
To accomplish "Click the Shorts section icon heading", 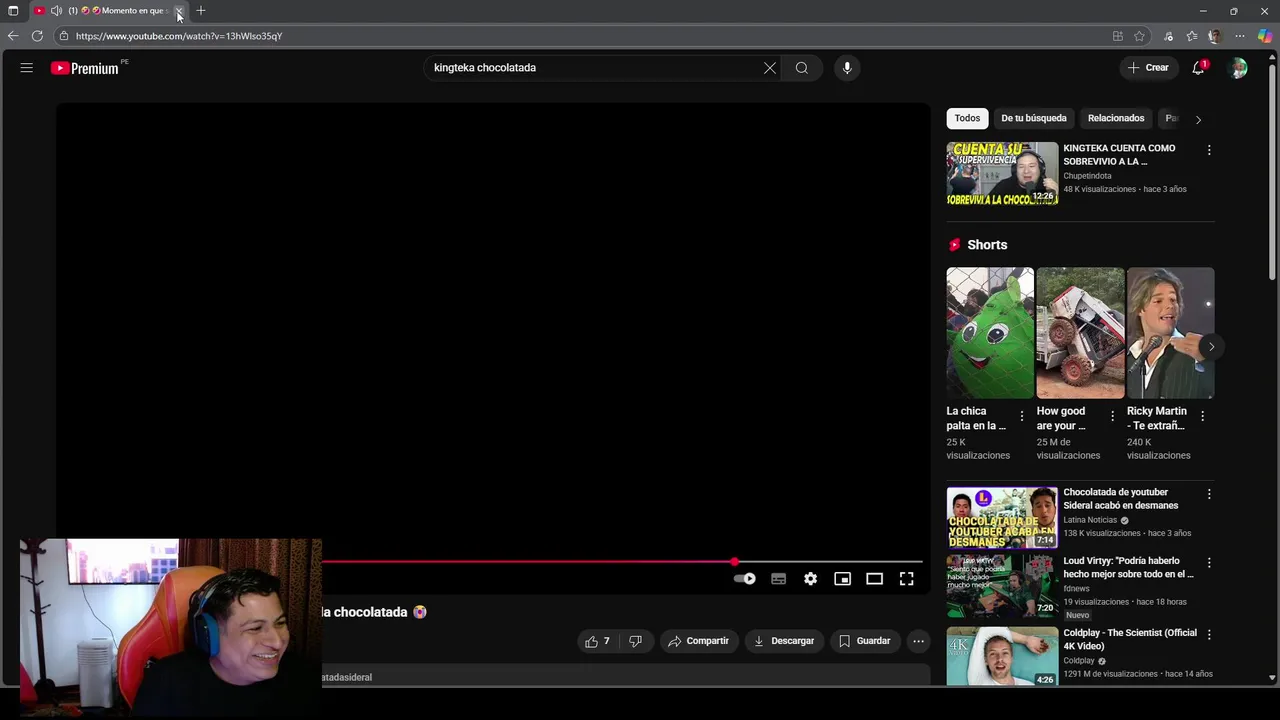I will 954,245.
